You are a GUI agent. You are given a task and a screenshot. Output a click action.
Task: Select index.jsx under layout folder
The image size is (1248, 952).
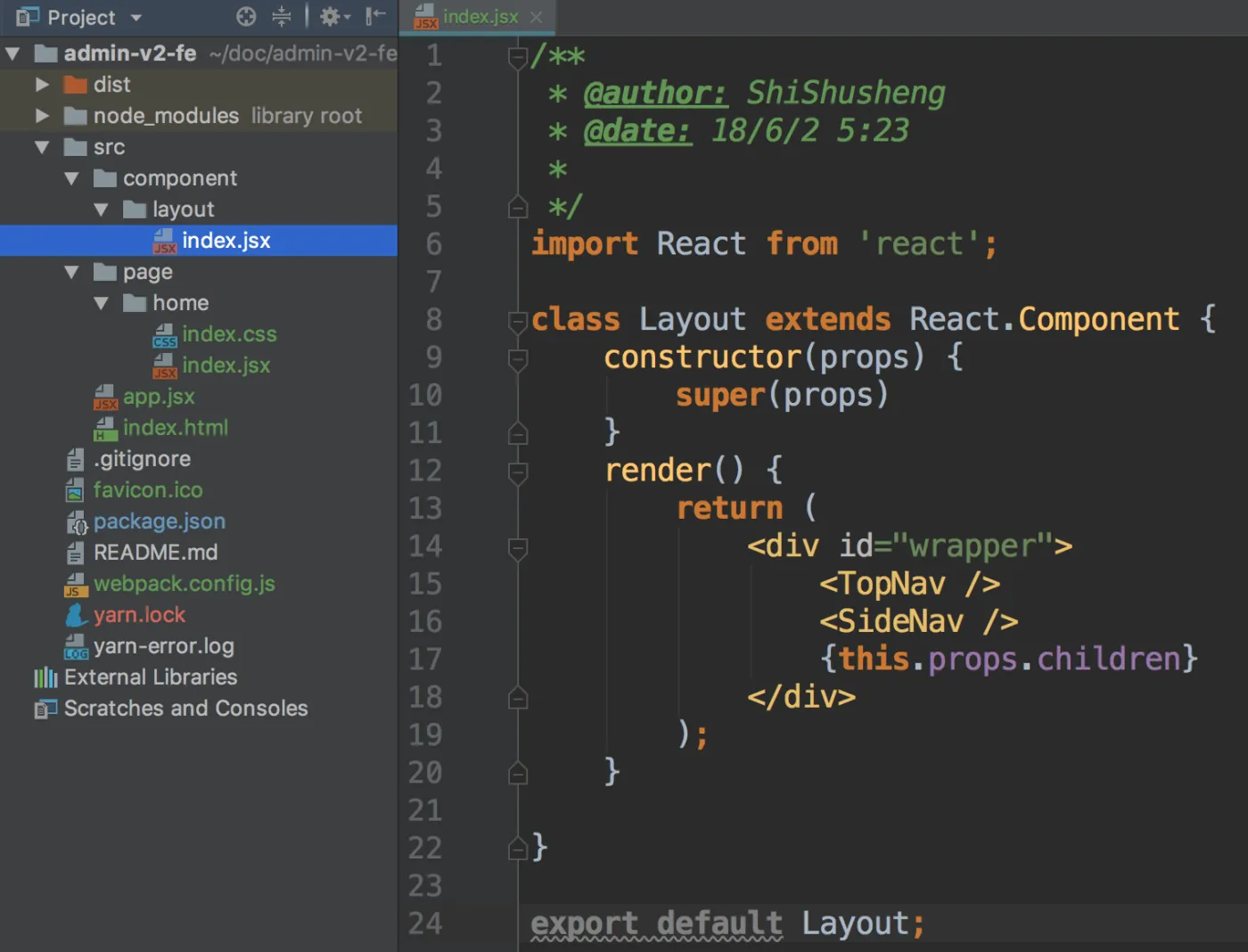click(199, 241)
